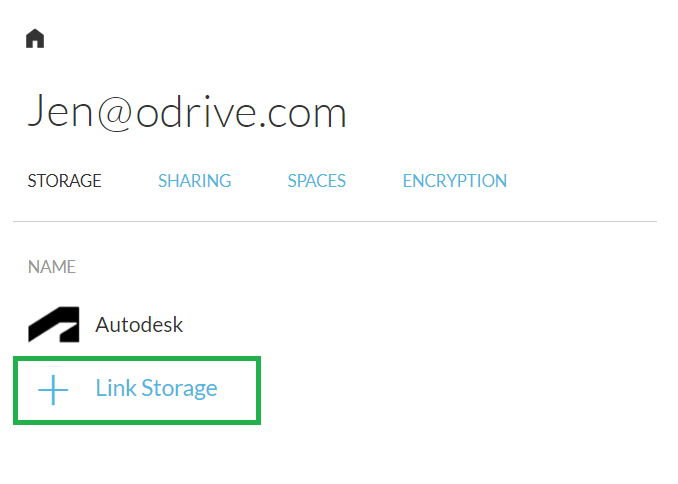Select the Encryption tab
The width and height of the screenshot is (678, 484).
click(x=454, y=181)
